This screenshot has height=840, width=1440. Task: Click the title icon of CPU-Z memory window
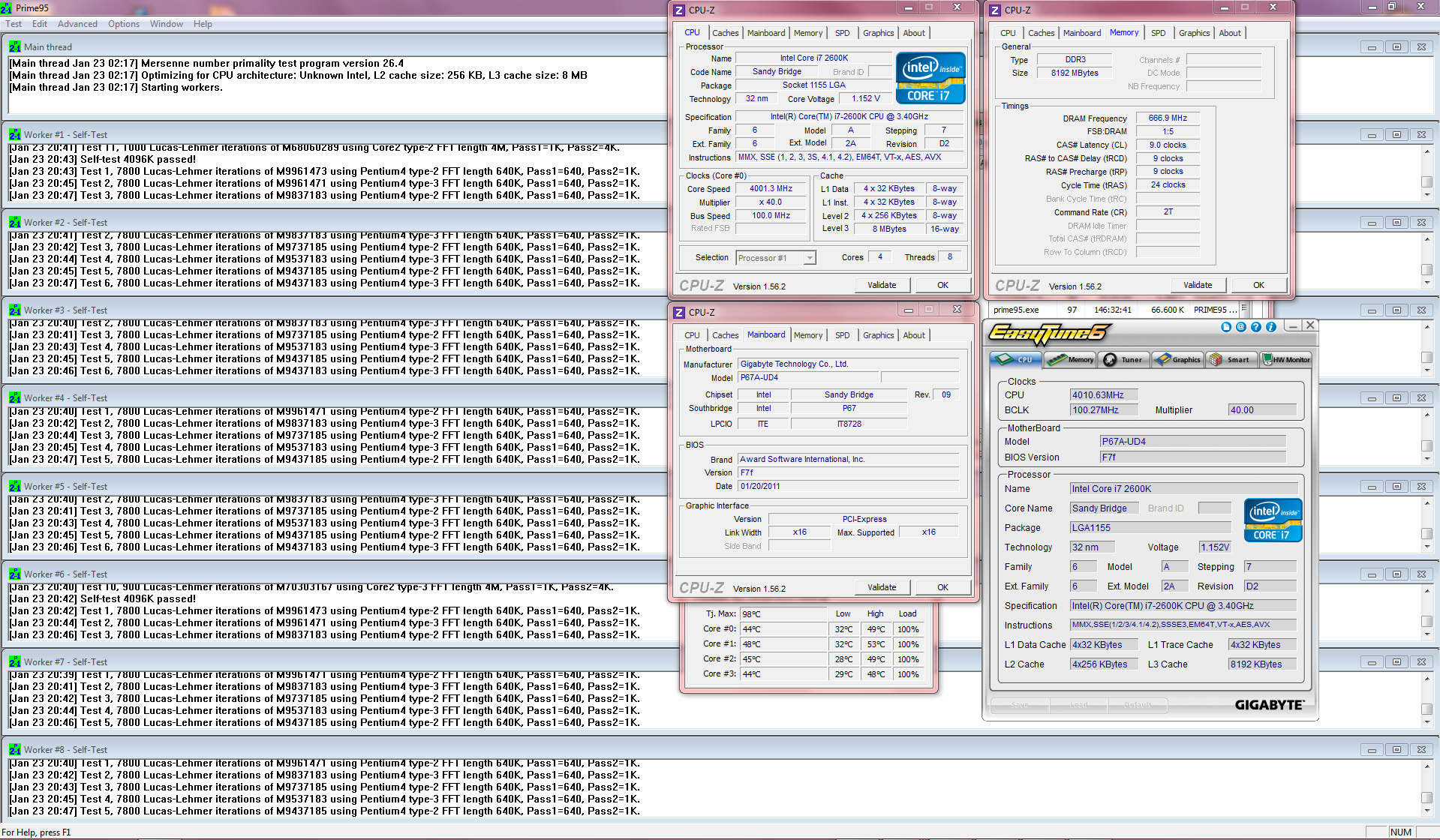(x=995, y=10)
